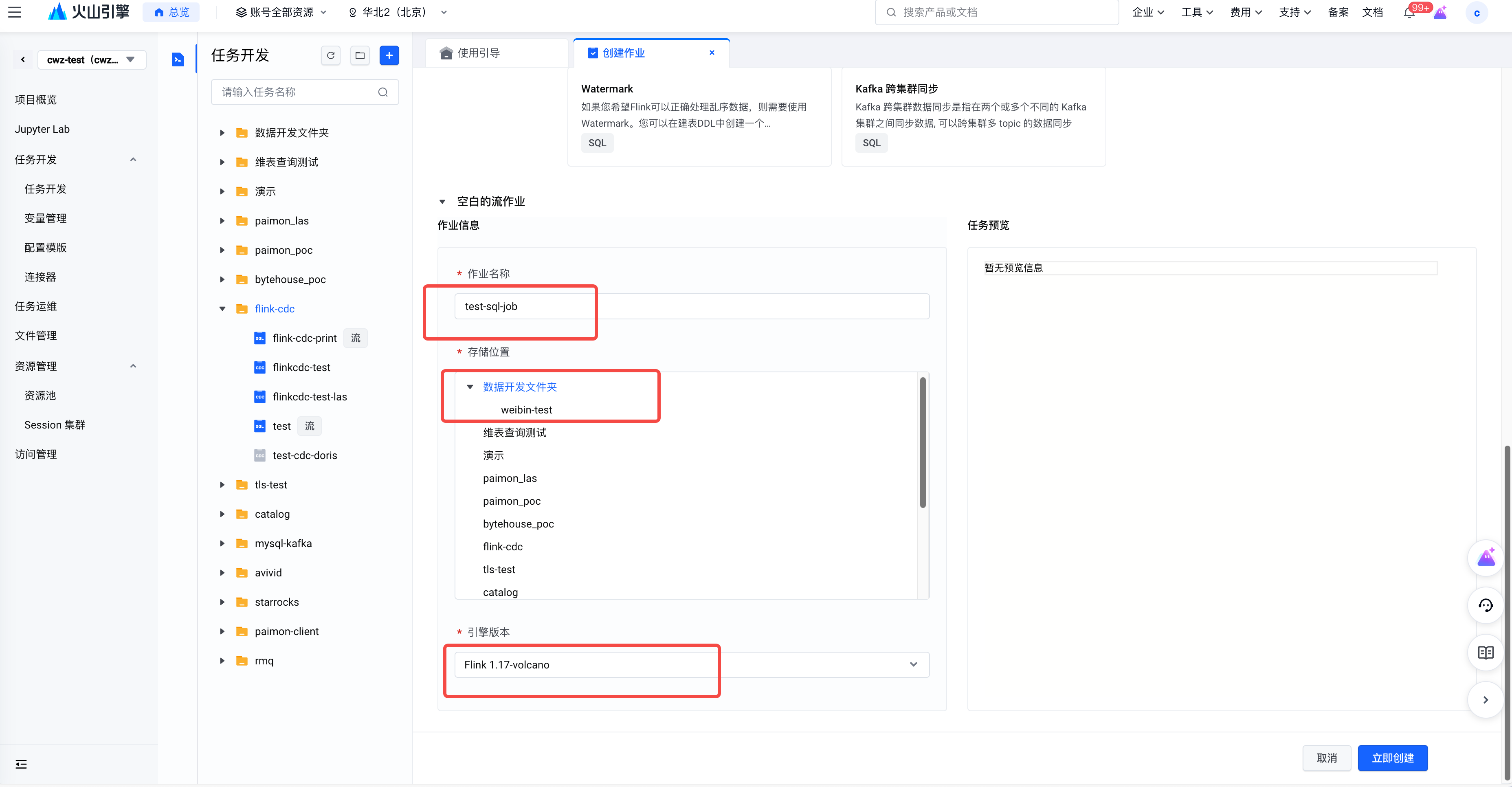Click the search icon in the task name field
Image resolution: width=1512 pixels, height=787 pixels.
tap(383, 92)
